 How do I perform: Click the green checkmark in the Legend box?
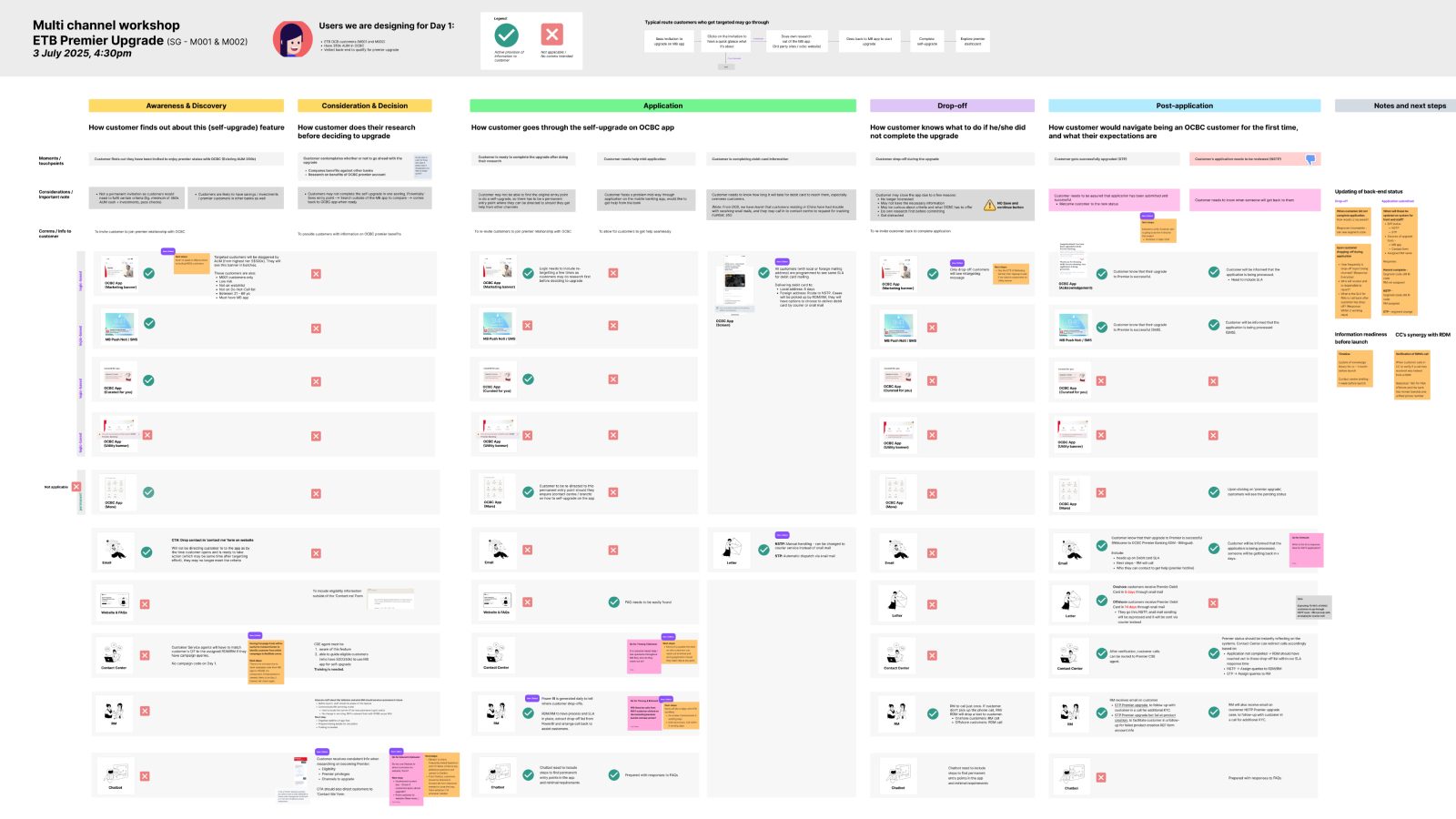point(506,35)
